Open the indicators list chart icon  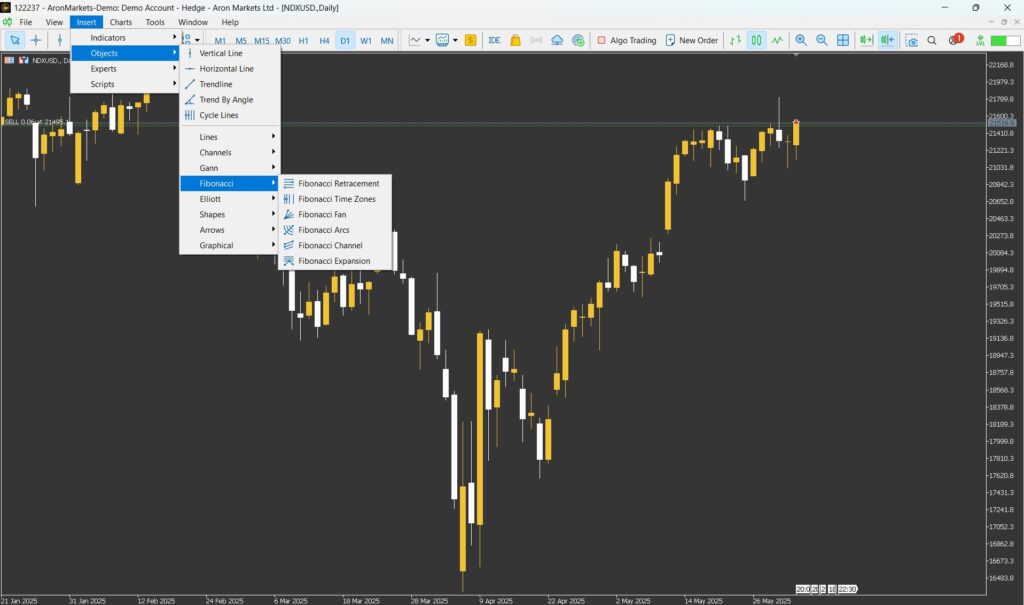point(443,40)
